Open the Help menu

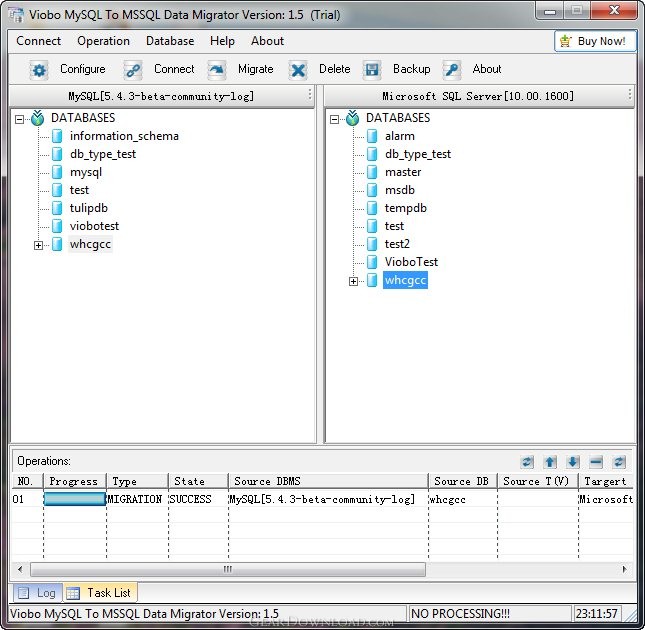point(222,41)
